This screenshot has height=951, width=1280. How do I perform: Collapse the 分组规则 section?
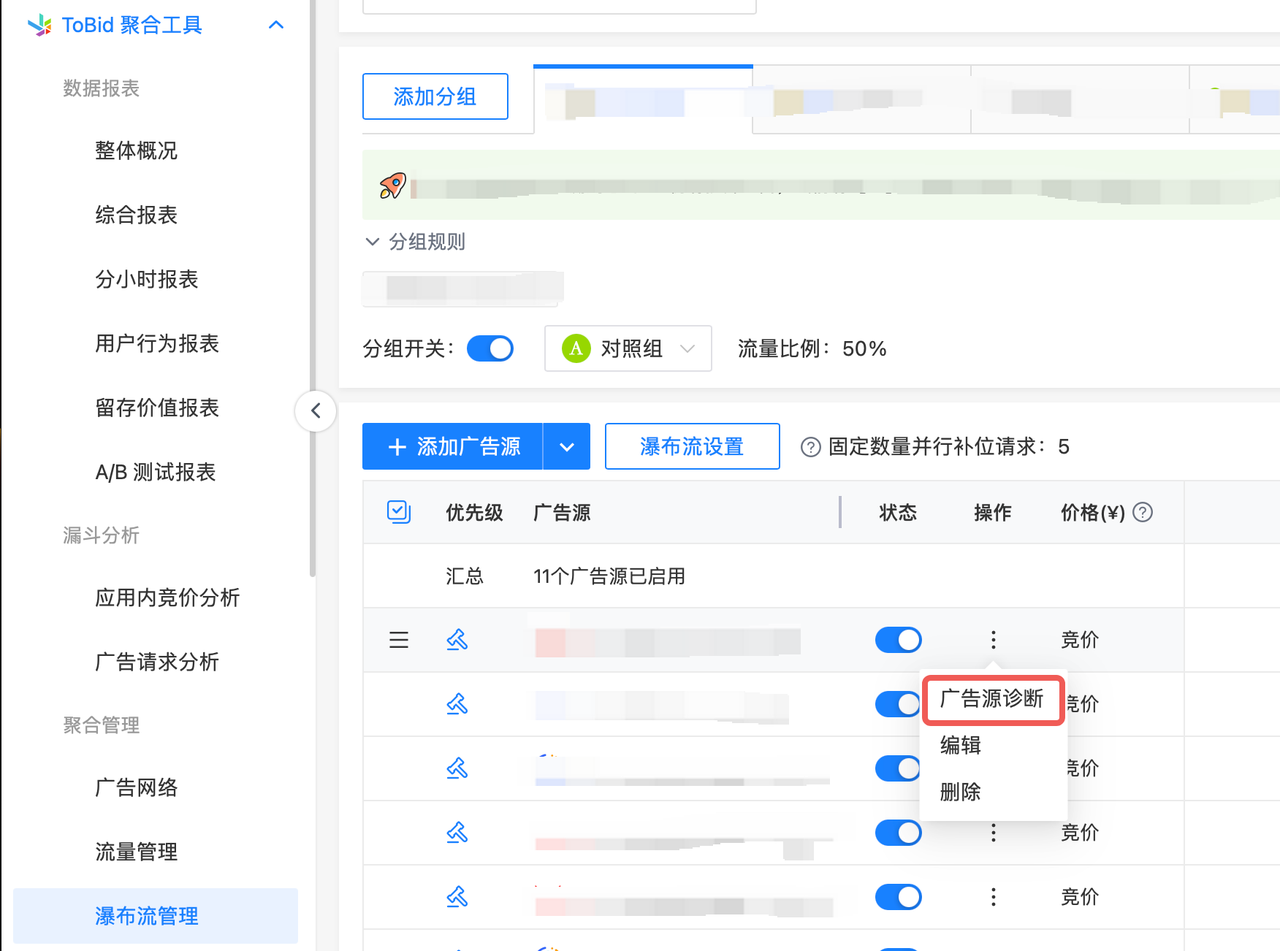[373, 242]
